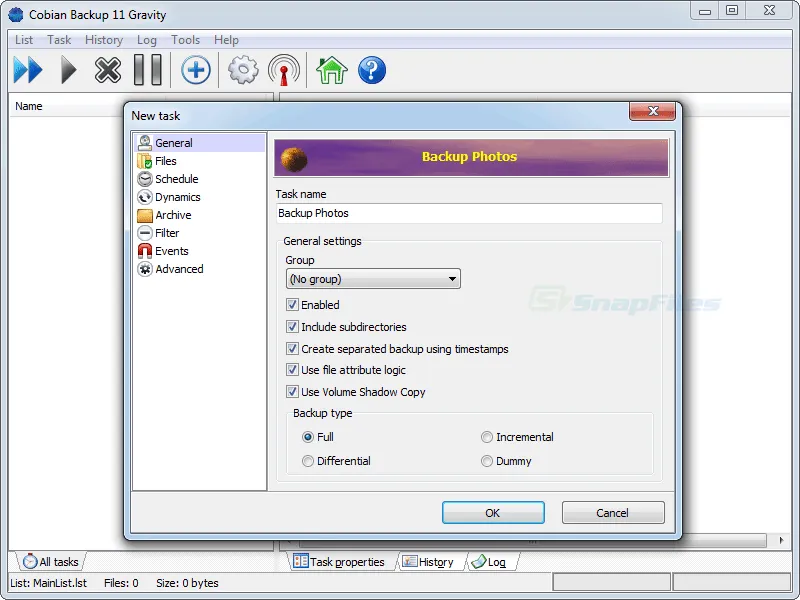This screenshot has height=600, width=800.
Task: Click the Size: 0 bytes status entry
Action: 187,583
